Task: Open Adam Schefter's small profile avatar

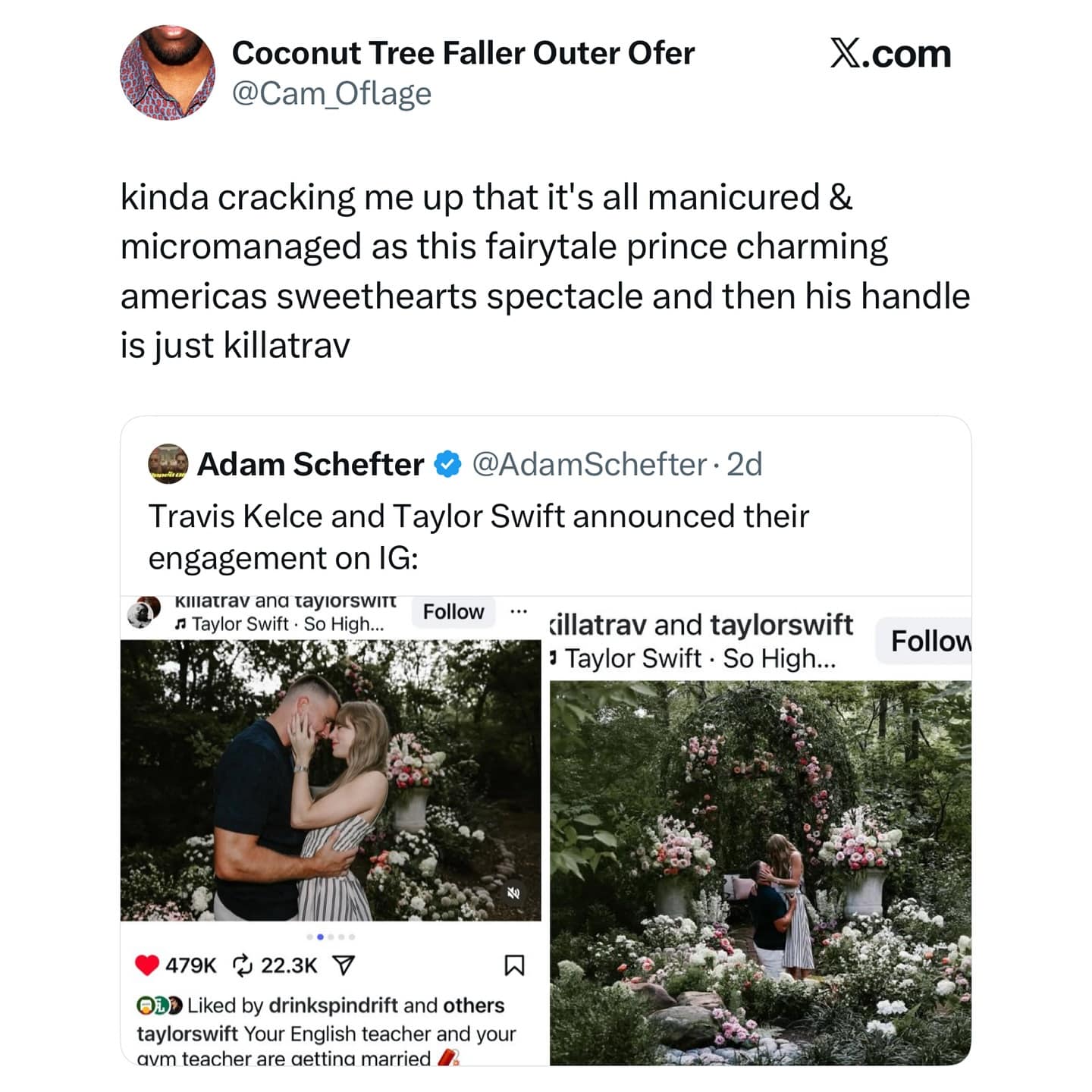Action: (168, 464)
